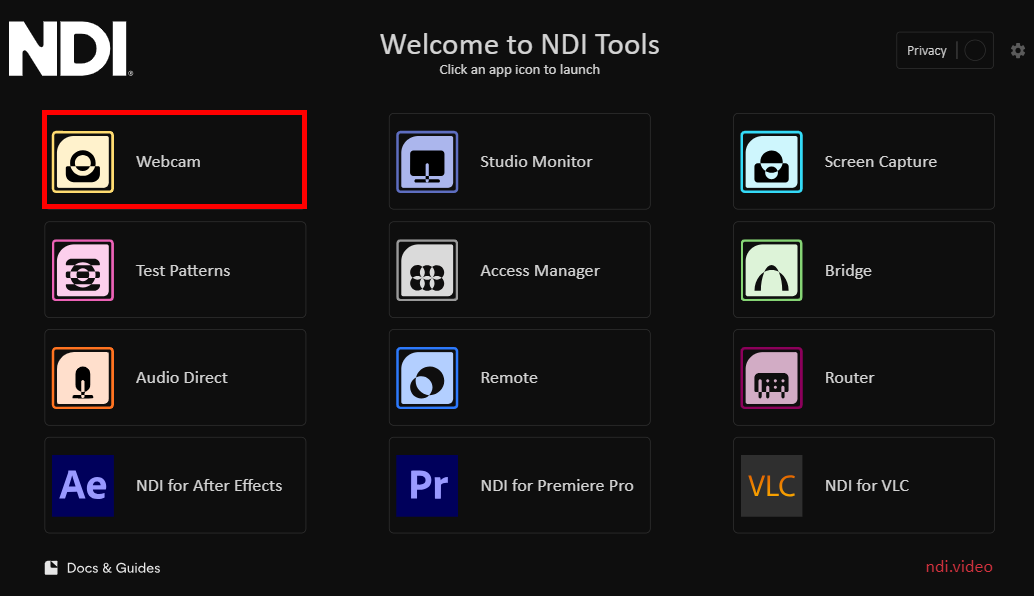
Task: Open the Studio Monitor icon
Action: (427, 162)
